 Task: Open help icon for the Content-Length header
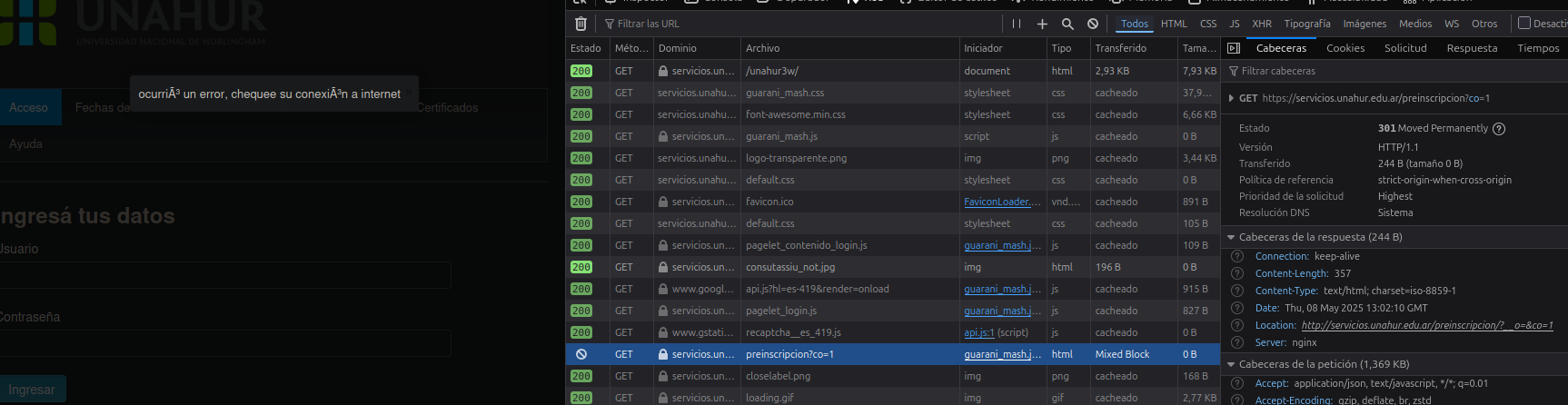coord(1237,273)
